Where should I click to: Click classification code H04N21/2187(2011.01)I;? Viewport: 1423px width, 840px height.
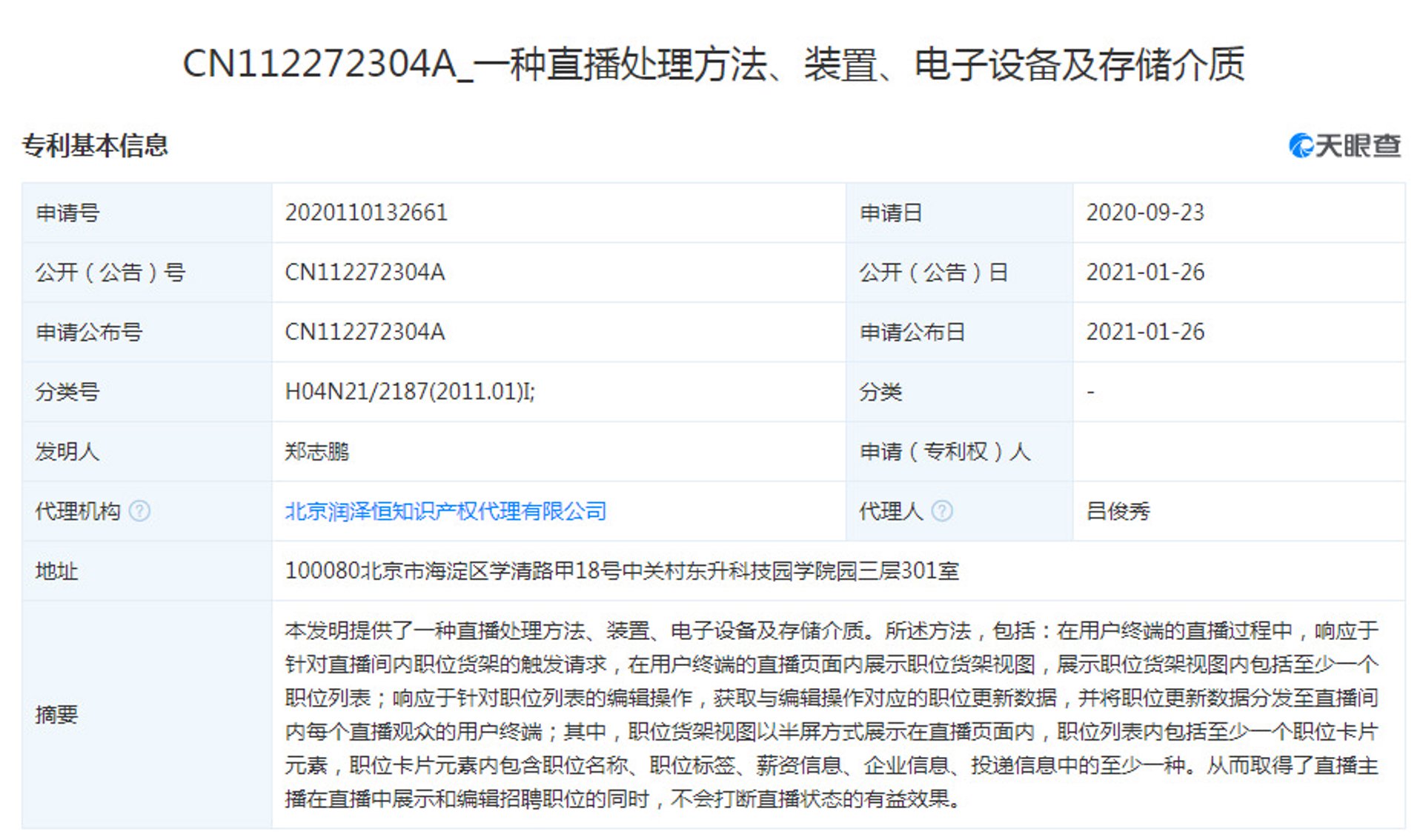tap(410, 392)
